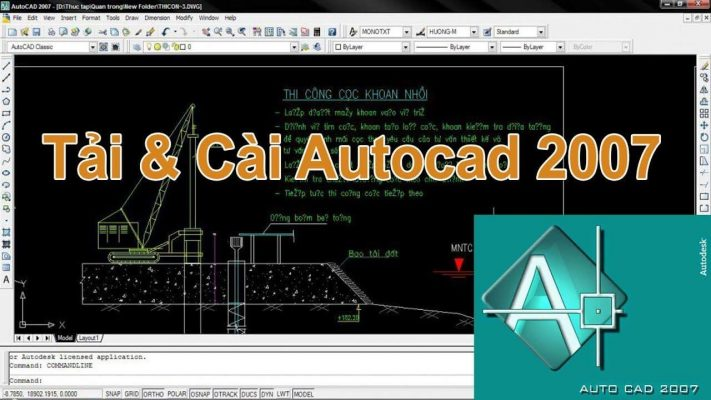
Task: Jump to last layout tab arrow
Action: [x=47, y=338]
